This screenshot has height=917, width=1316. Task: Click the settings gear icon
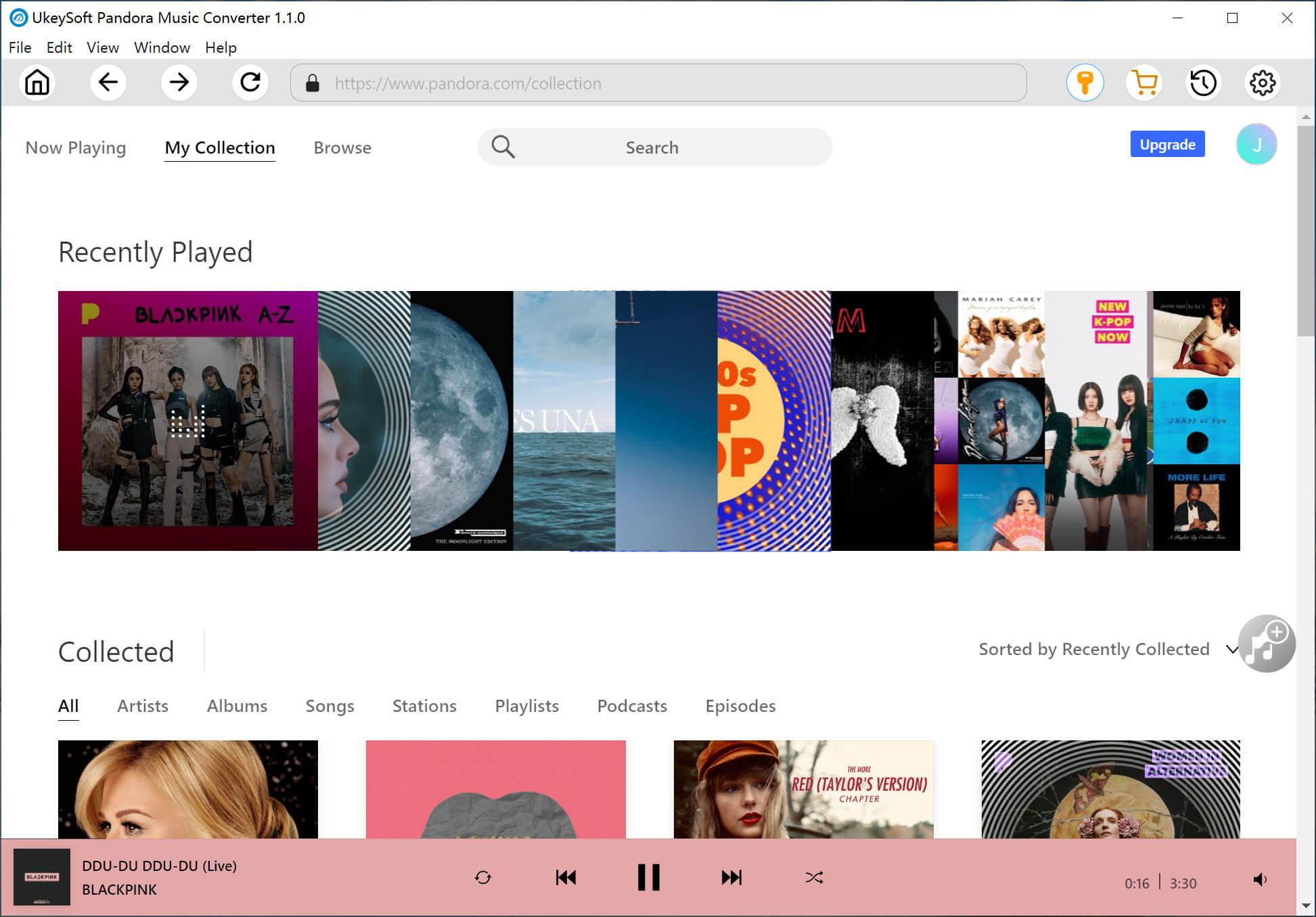coord(1261,82)
